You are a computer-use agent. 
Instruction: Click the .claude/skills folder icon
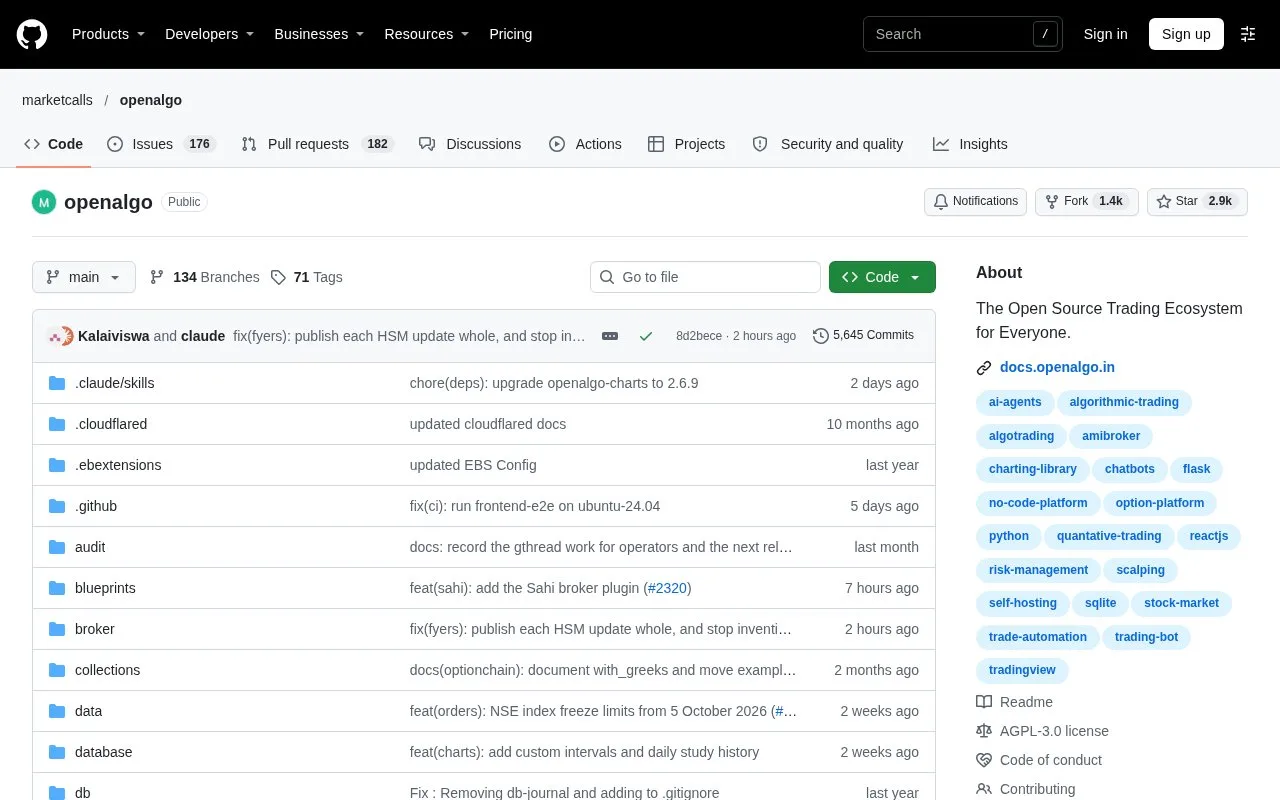coord(57,383)
